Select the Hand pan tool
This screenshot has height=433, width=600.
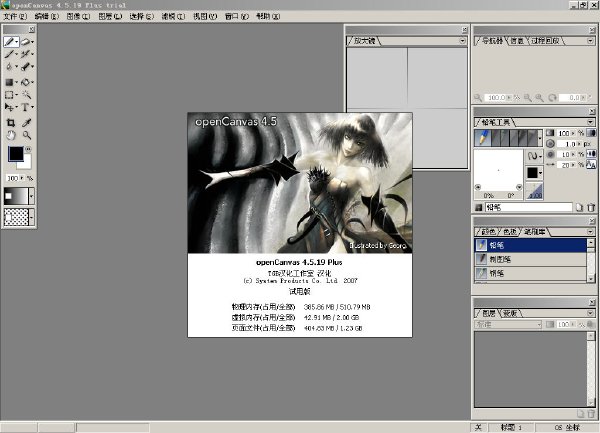tap(11, 135)
